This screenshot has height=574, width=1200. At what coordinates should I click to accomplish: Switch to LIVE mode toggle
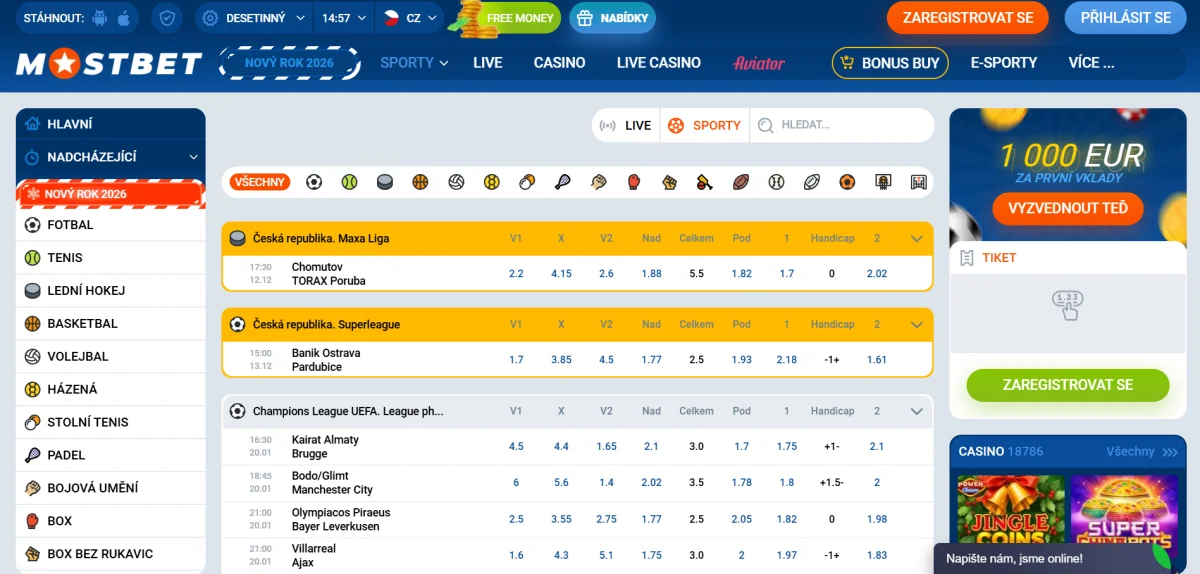(626, 126)
